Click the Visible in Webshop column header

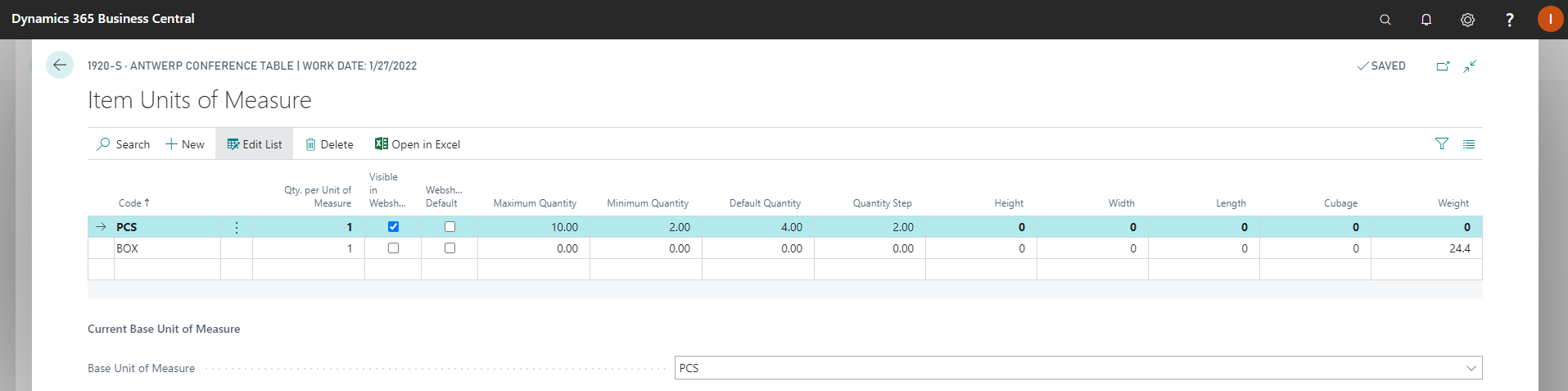387,190
